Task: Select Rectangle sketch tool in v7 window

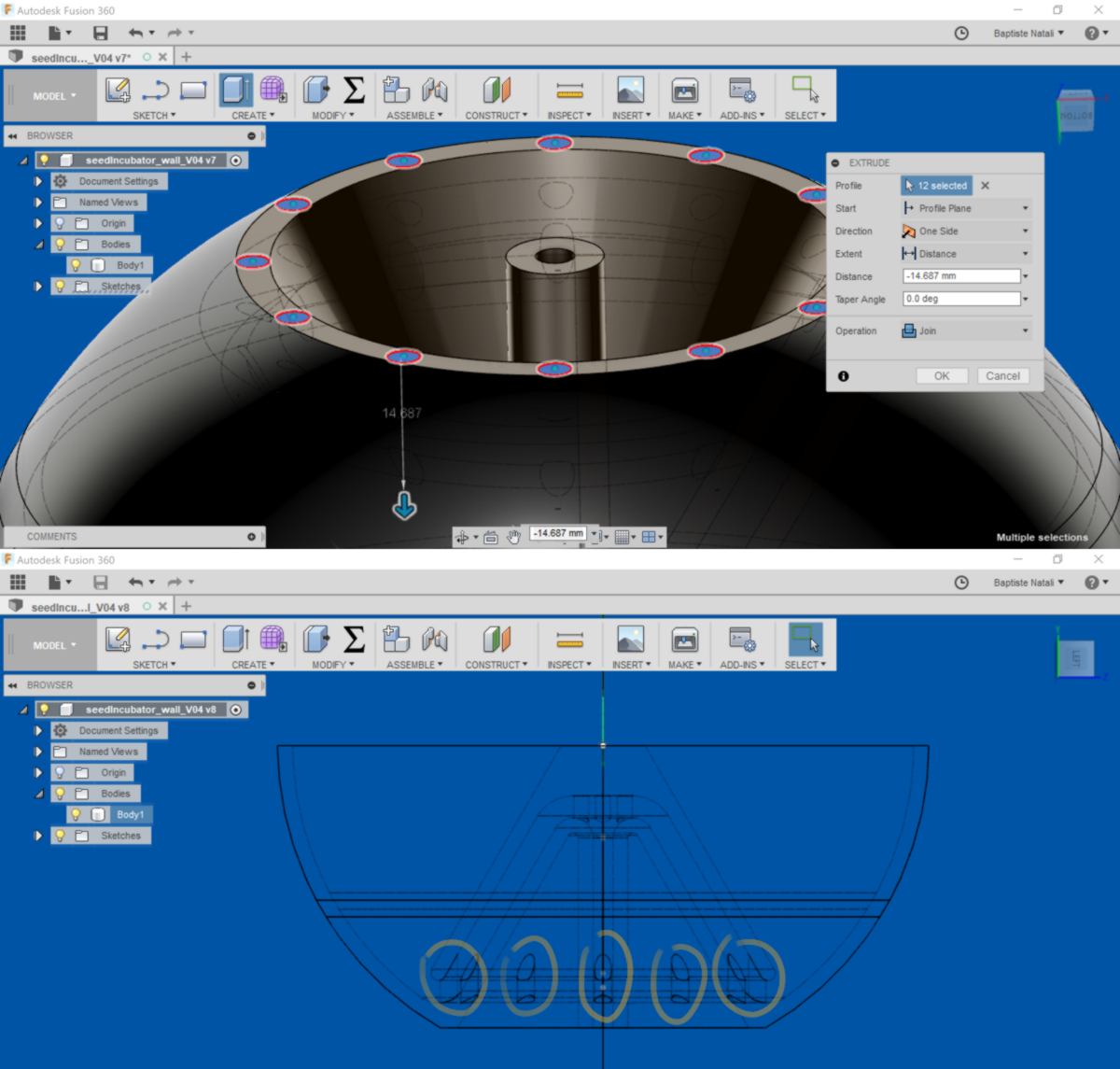Action: pyautogui.click(x=193, y=90)
